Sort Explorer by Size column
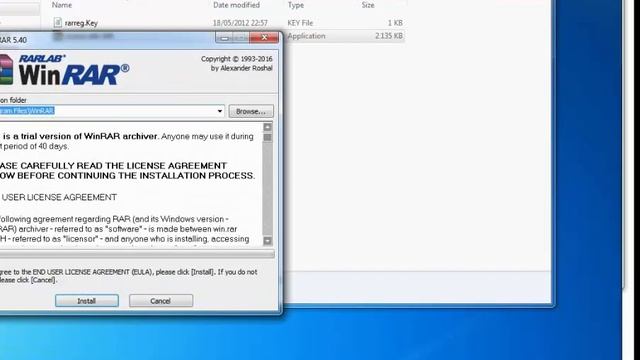640x360 pixels. pos(368,5)
